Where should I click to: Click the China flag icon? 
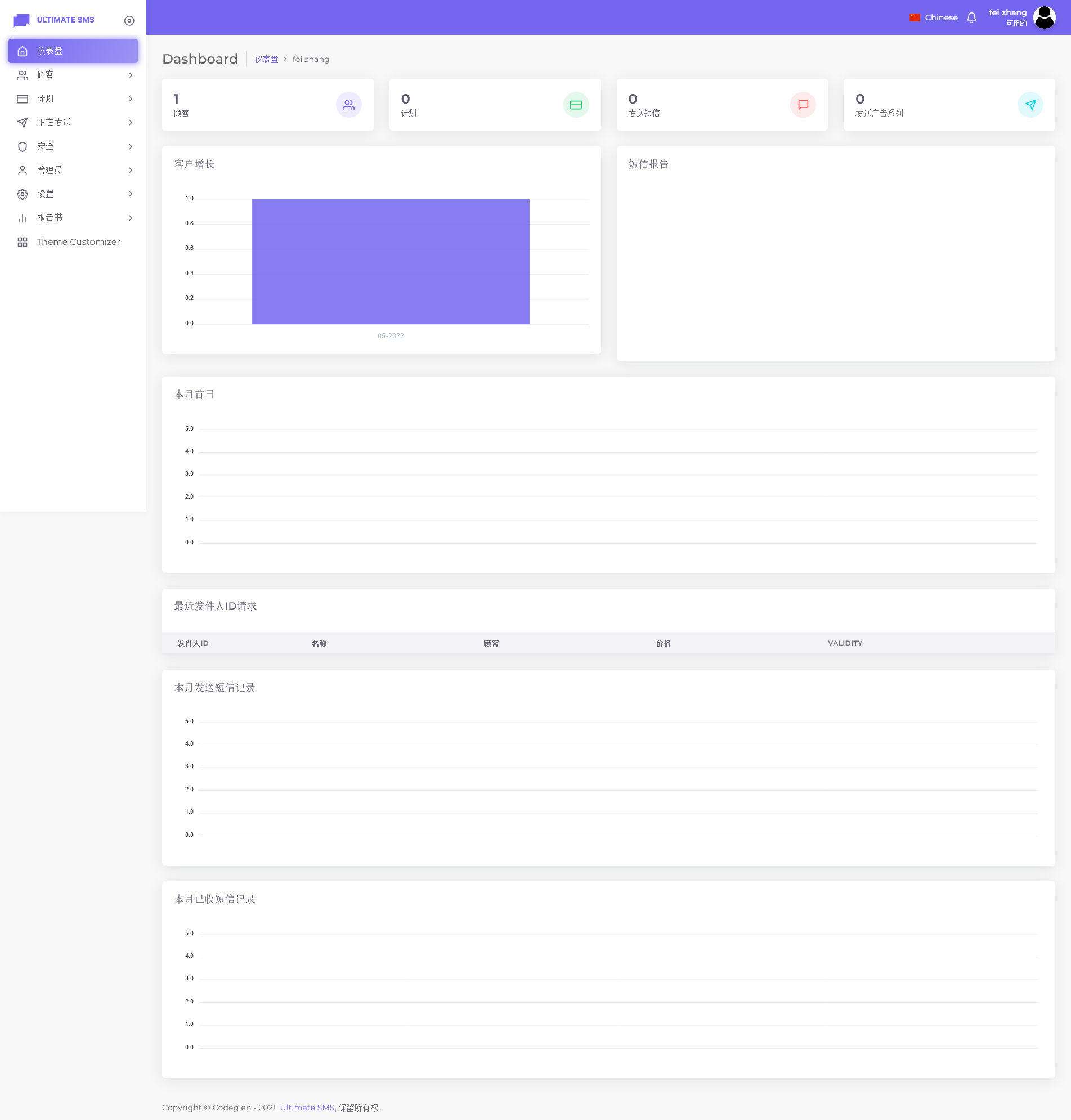(x=915, y=17)
